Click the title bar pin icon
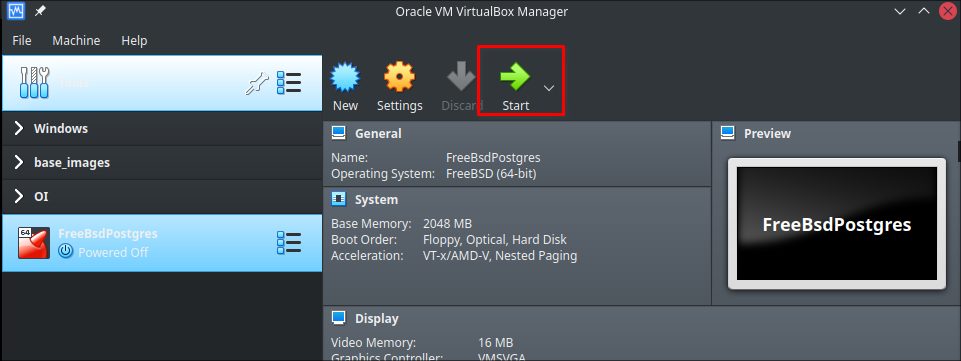This screenshot has width=961, height=361. point(40,11)
